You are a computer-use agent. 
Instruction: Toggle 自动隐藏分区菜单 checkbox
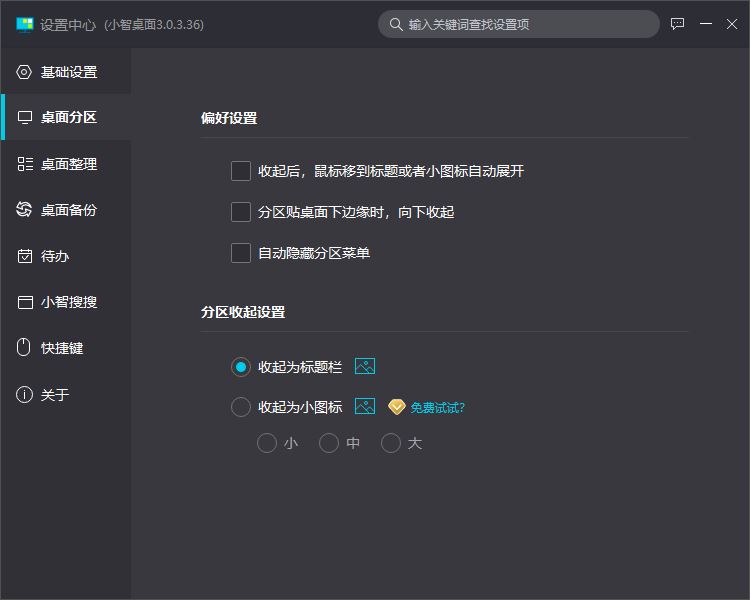point(241,253)
